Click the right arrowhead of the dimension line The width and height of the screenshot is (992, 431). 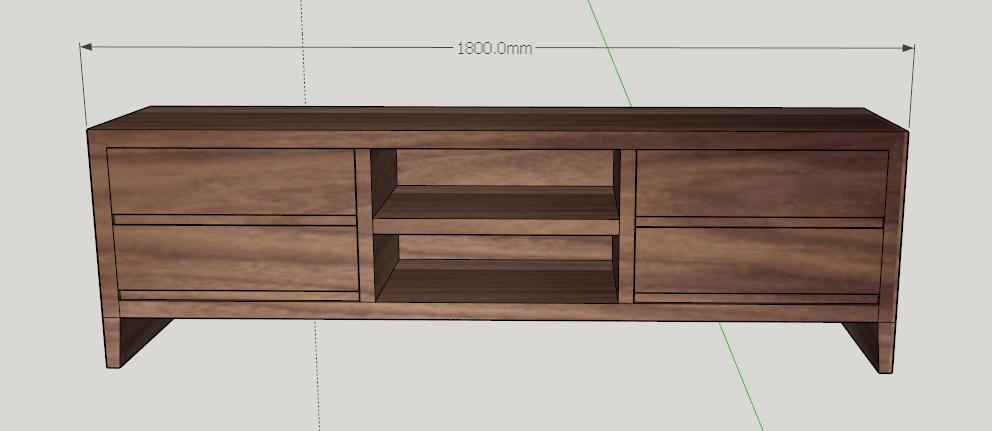[908, 48]
